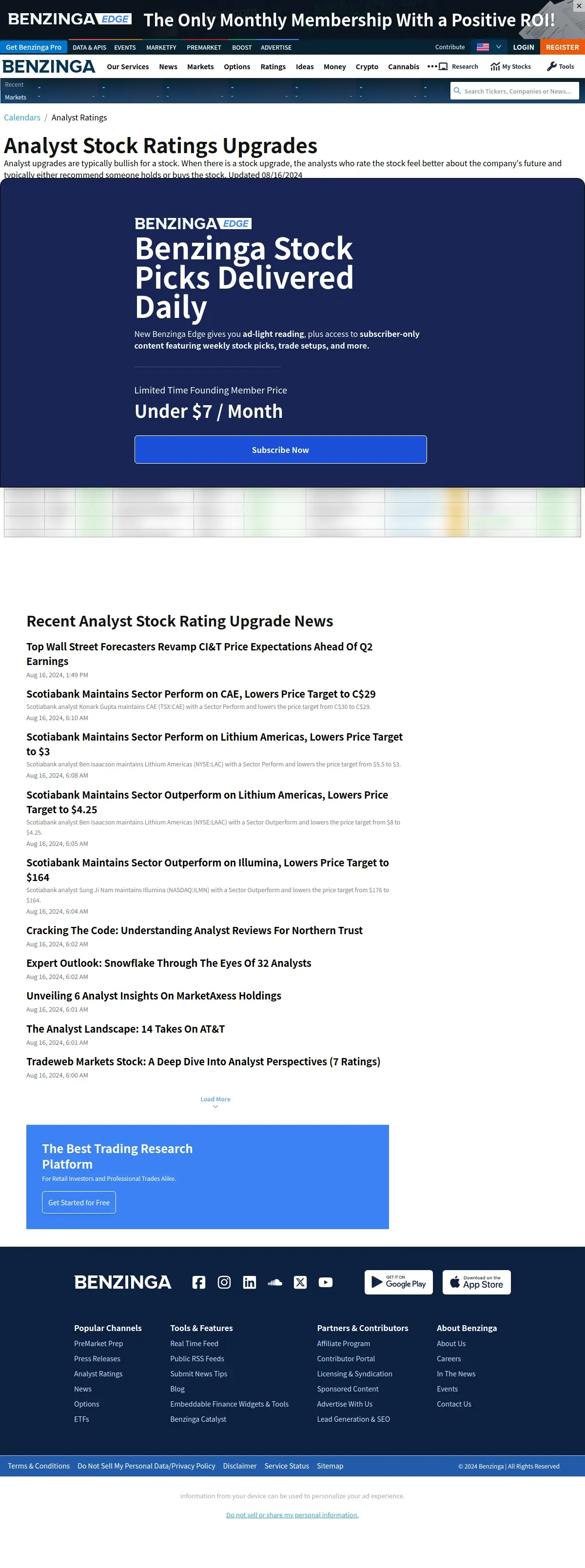Open the Ratings menu
585x1568 pixels.
pos(273,67)
